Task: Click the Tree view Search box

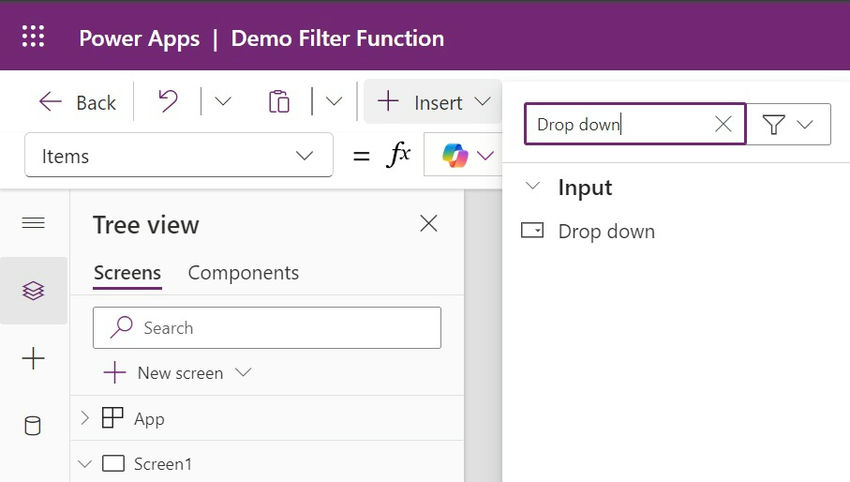Action: point(267,327)
